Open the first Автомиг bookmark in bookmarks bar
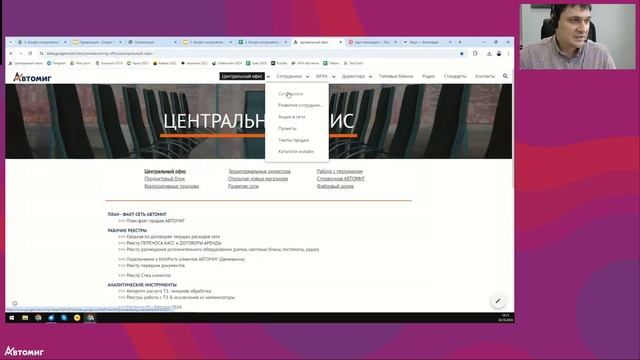The height and width of the screenshot is (360, 640). [25, 63]
